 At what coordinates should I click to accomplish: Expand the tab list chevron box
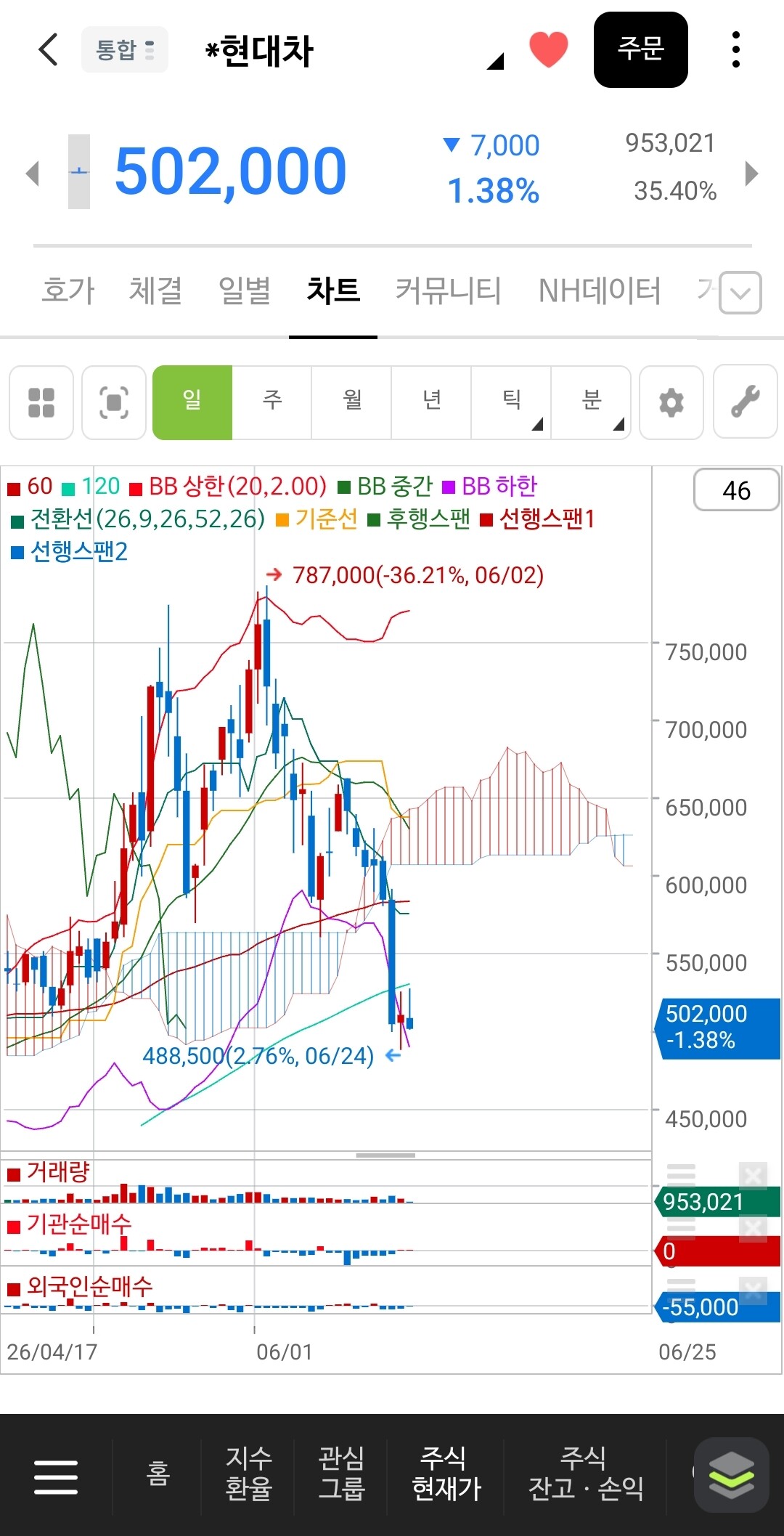tap(740, 293)
